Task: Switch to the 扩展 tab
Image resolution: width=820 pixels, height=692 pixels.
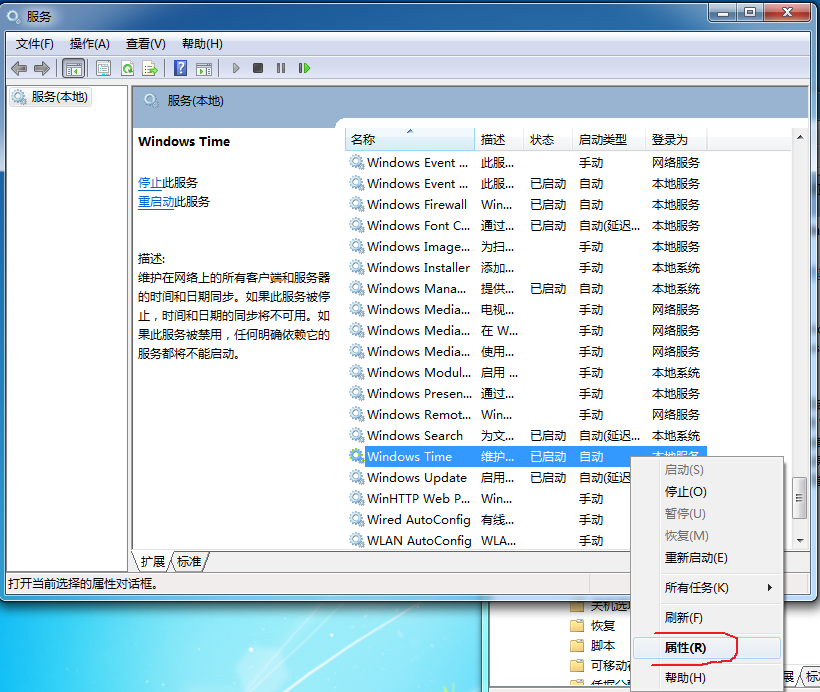Action: point(152,562)
